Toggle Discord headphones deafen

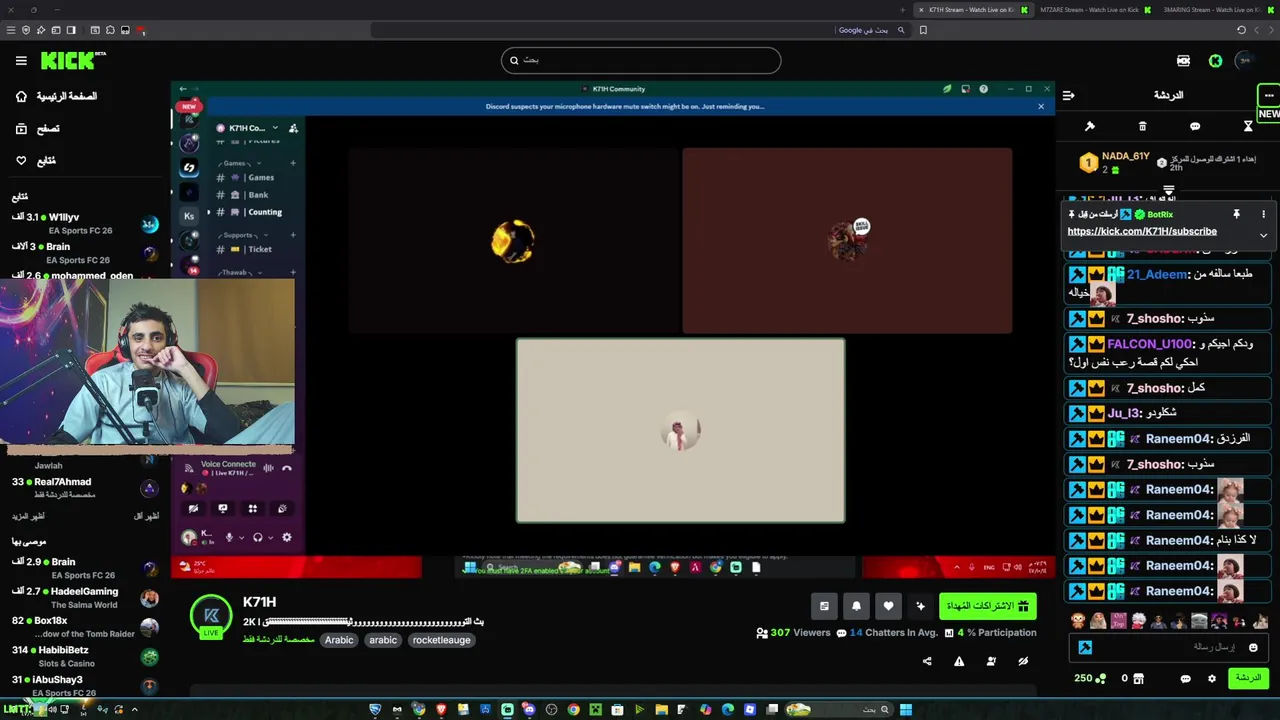258,537
